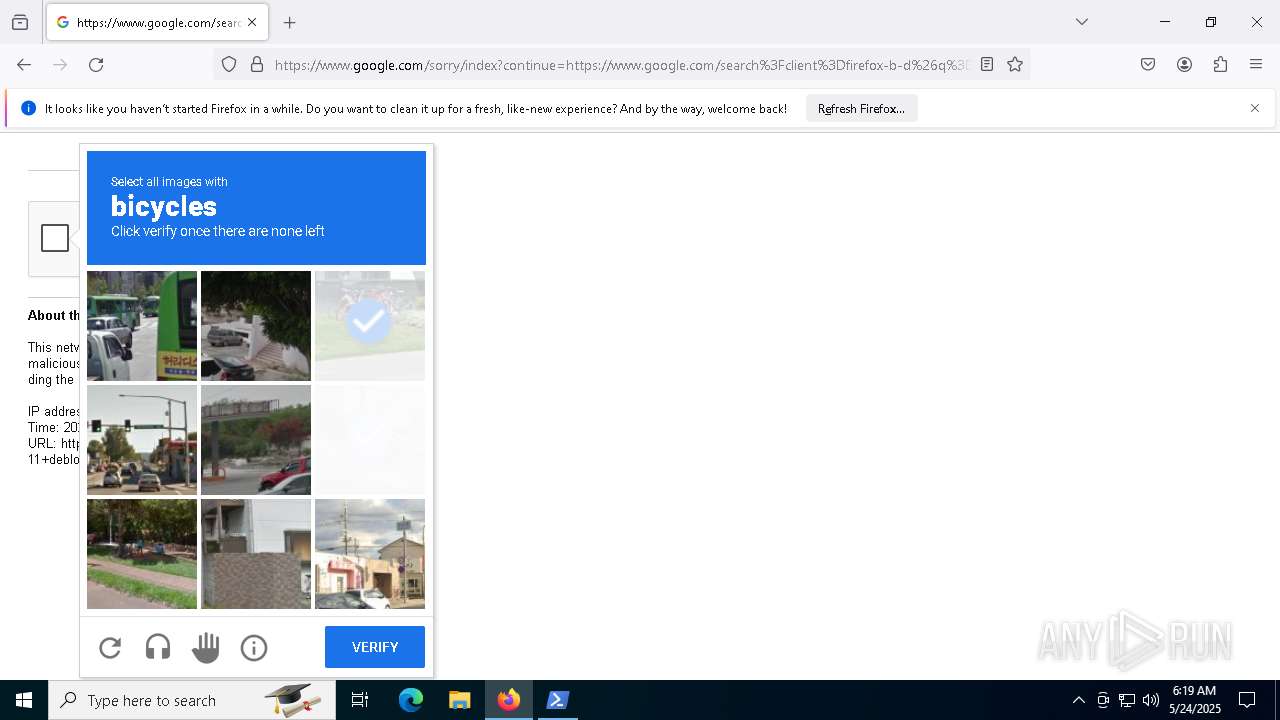Select the green bus image tile
This screenshot has width=1280, height=720.
click(x=142, y=326)
